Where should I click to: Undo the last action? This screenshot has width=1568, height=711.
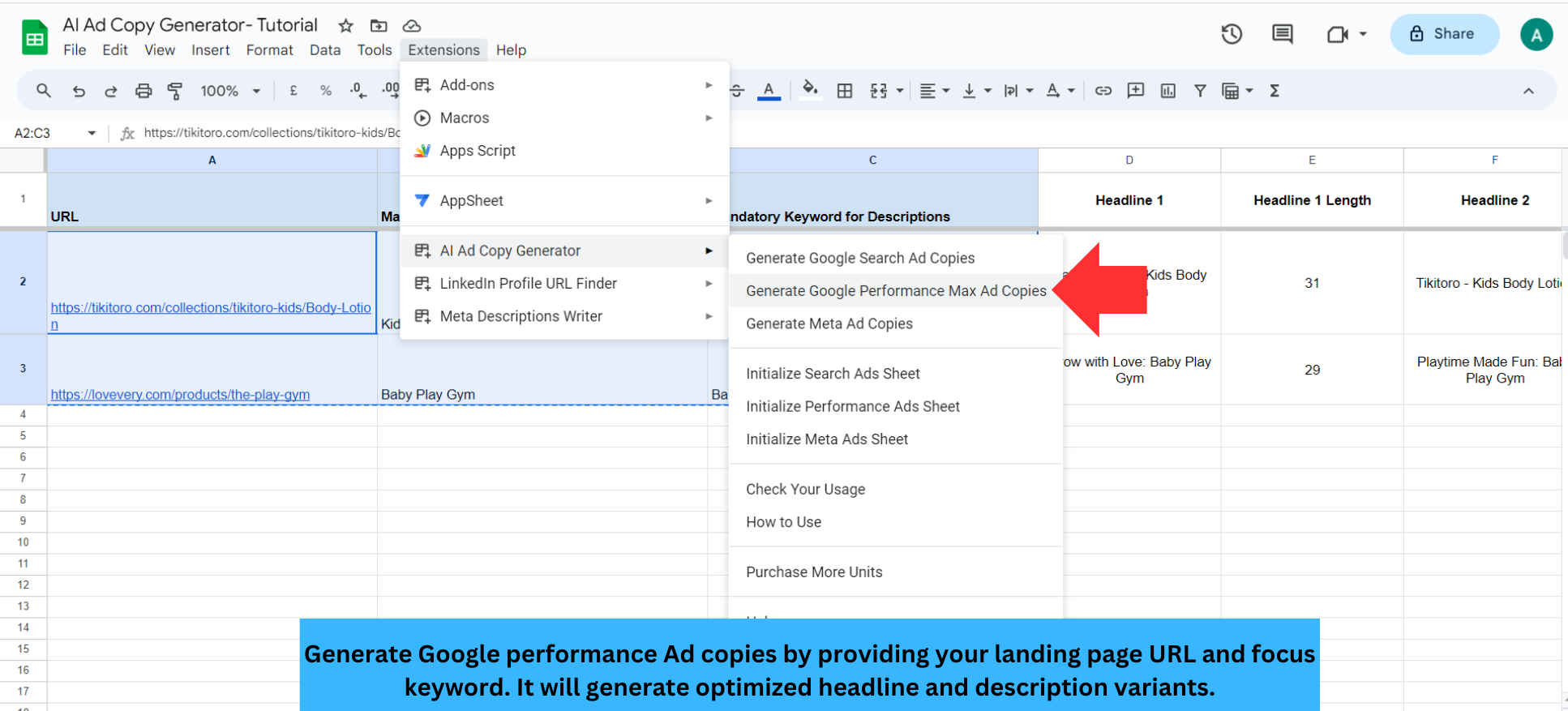click(79, 91)
